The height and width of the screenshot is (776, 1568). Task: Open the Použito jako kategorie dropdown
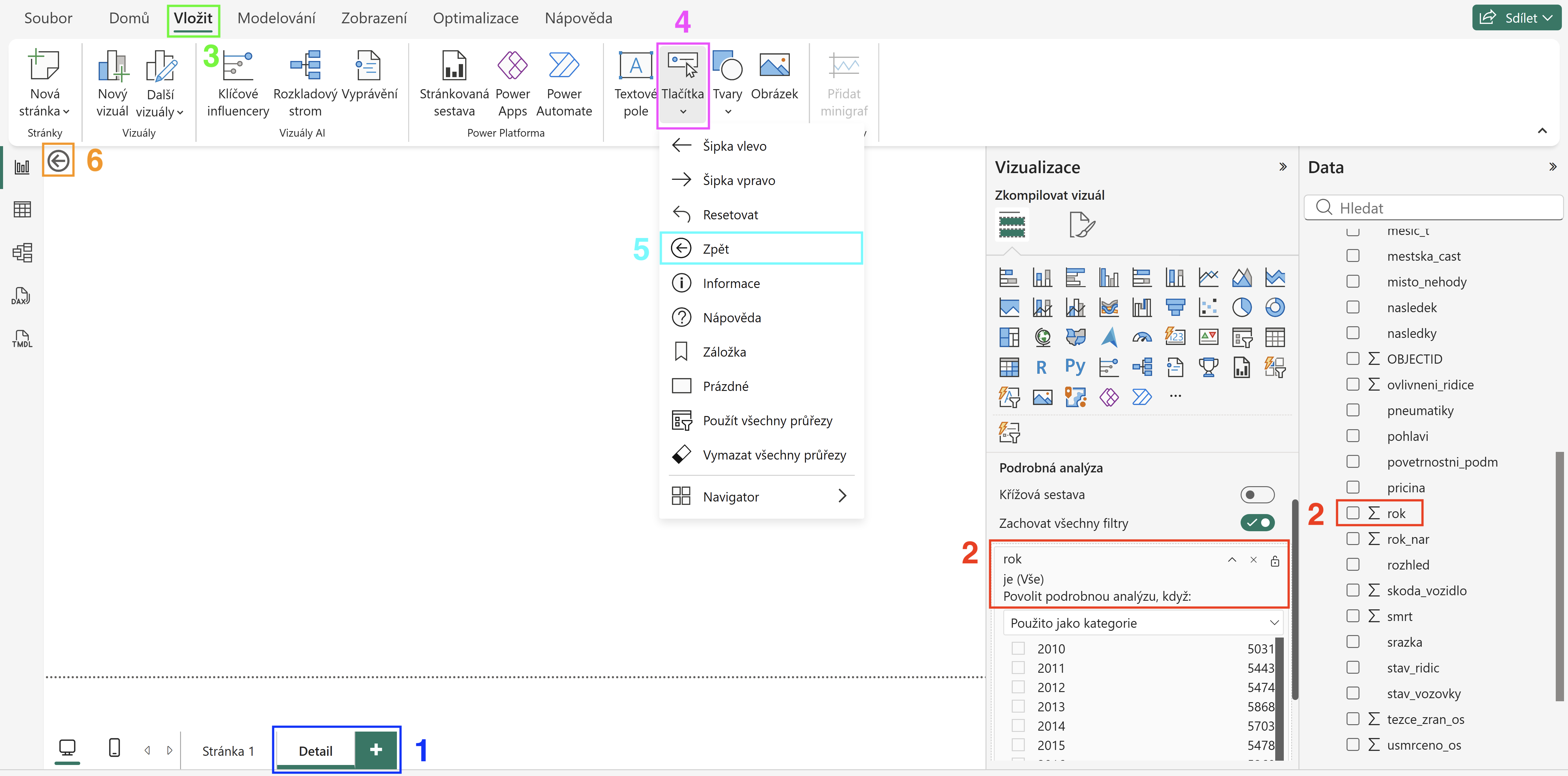pyautogui.click(x=1143, y=623)
